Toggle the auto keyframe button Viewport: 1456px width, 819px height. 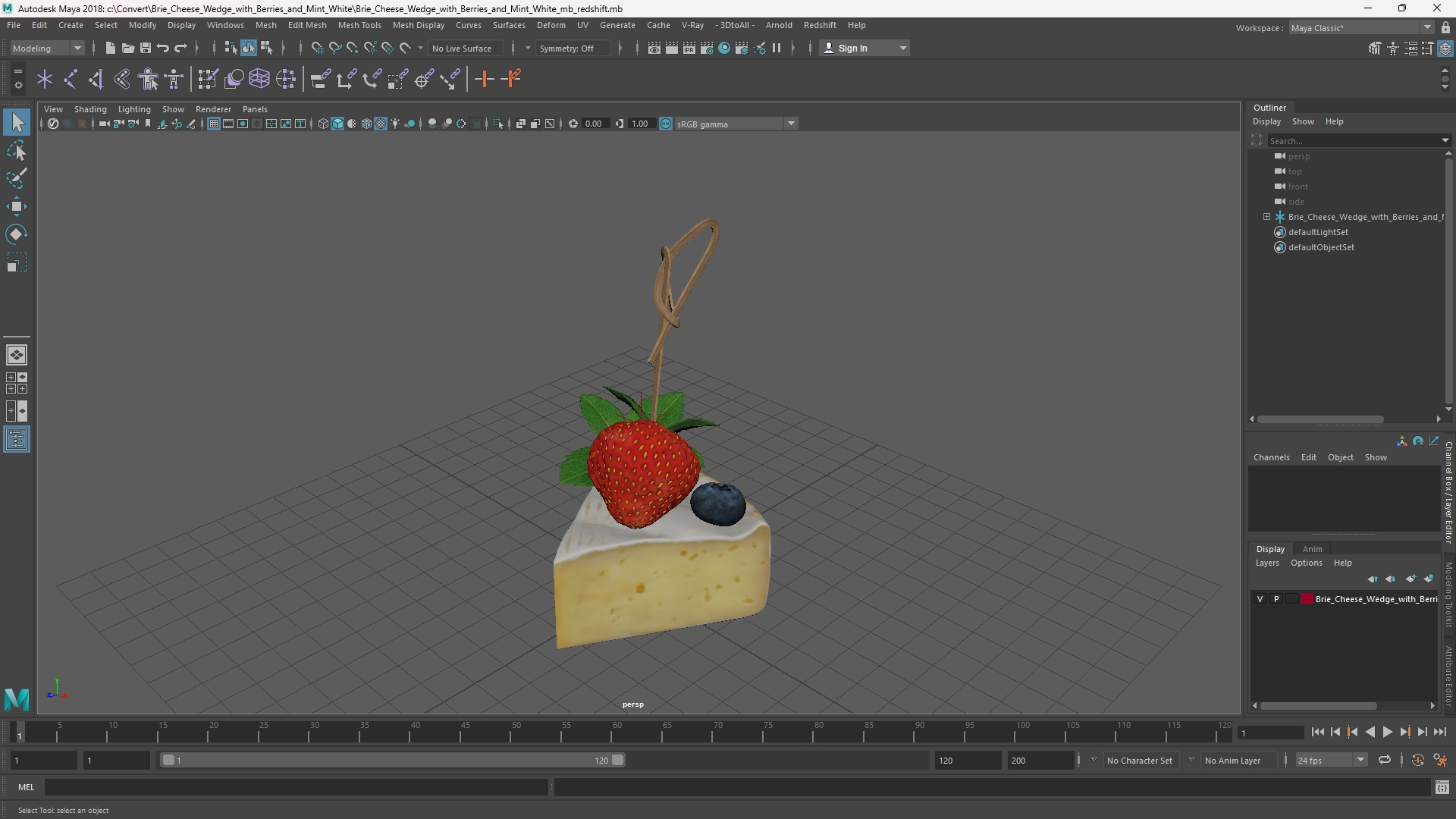click(1418, 760)
